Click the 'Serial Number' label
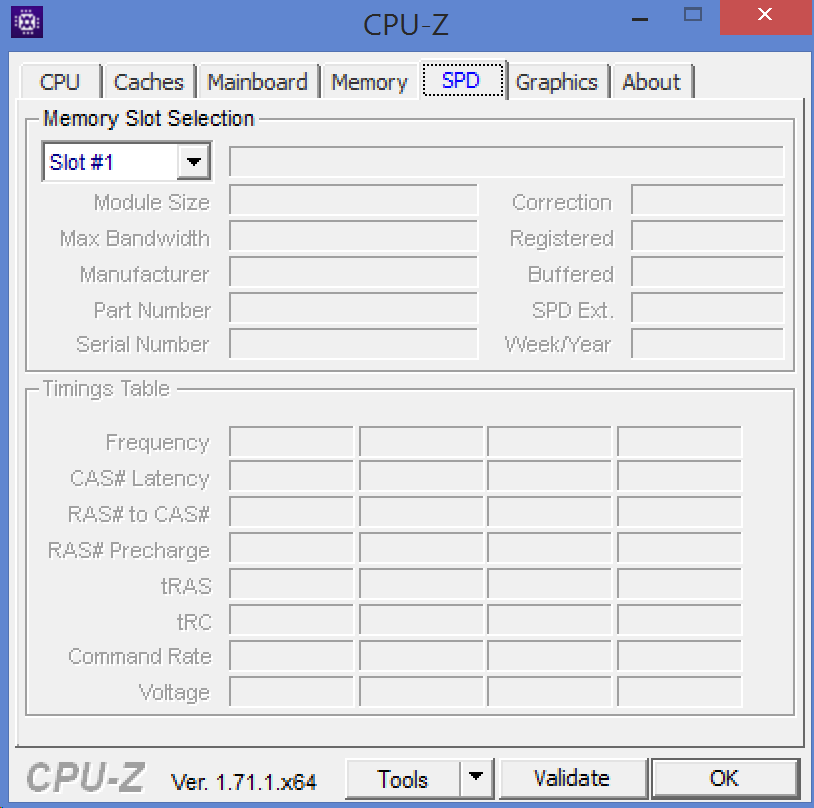This screenshot has width=814, height=808. [143, 344]
